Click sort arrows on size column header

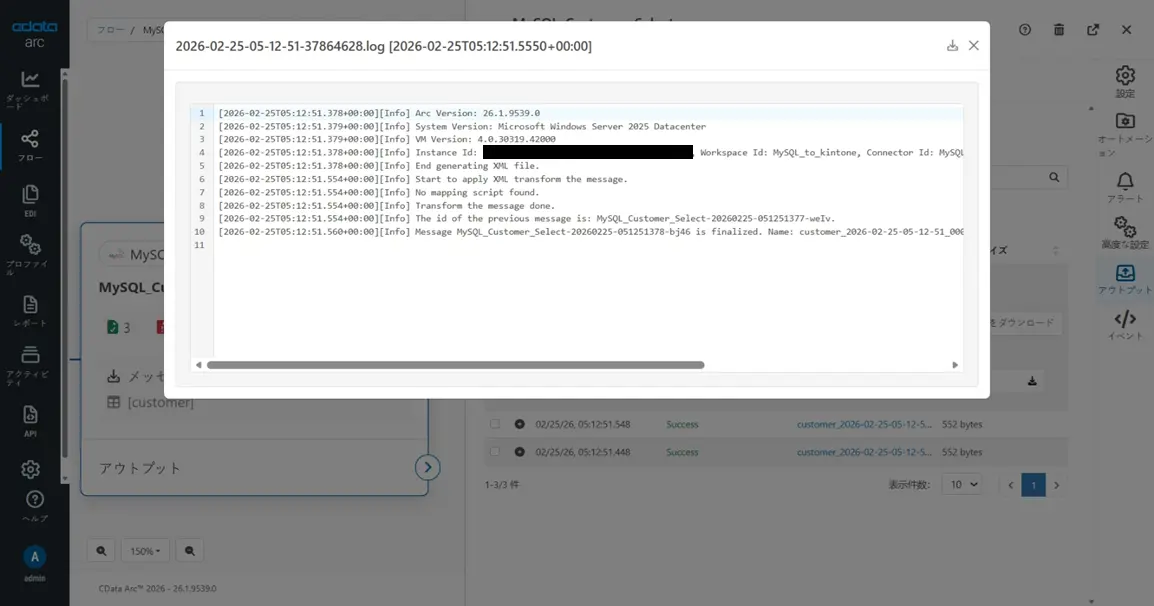[1056, 250]
